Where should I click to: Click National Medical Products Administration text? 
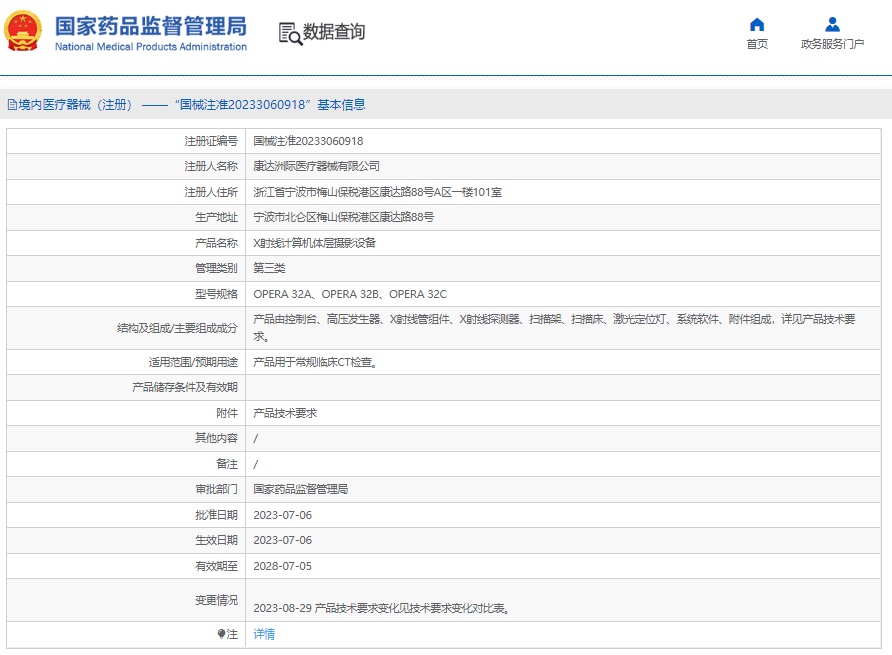(151, 47)
